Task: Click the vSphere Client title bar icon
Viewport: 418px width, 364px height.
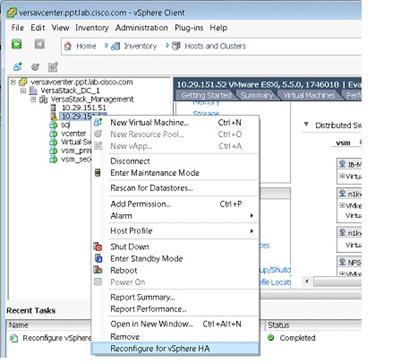Action: pos(12,13)
